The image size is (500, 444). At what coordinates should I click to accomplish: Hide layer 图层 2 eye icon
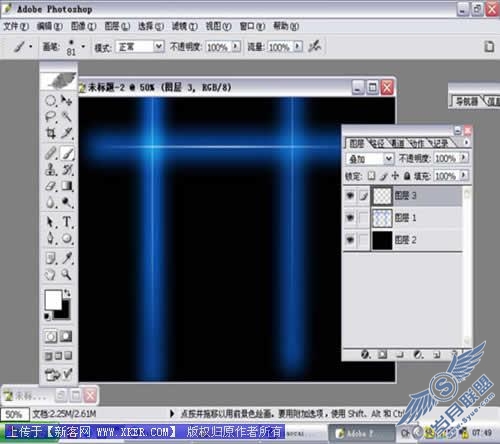[350, 240]
